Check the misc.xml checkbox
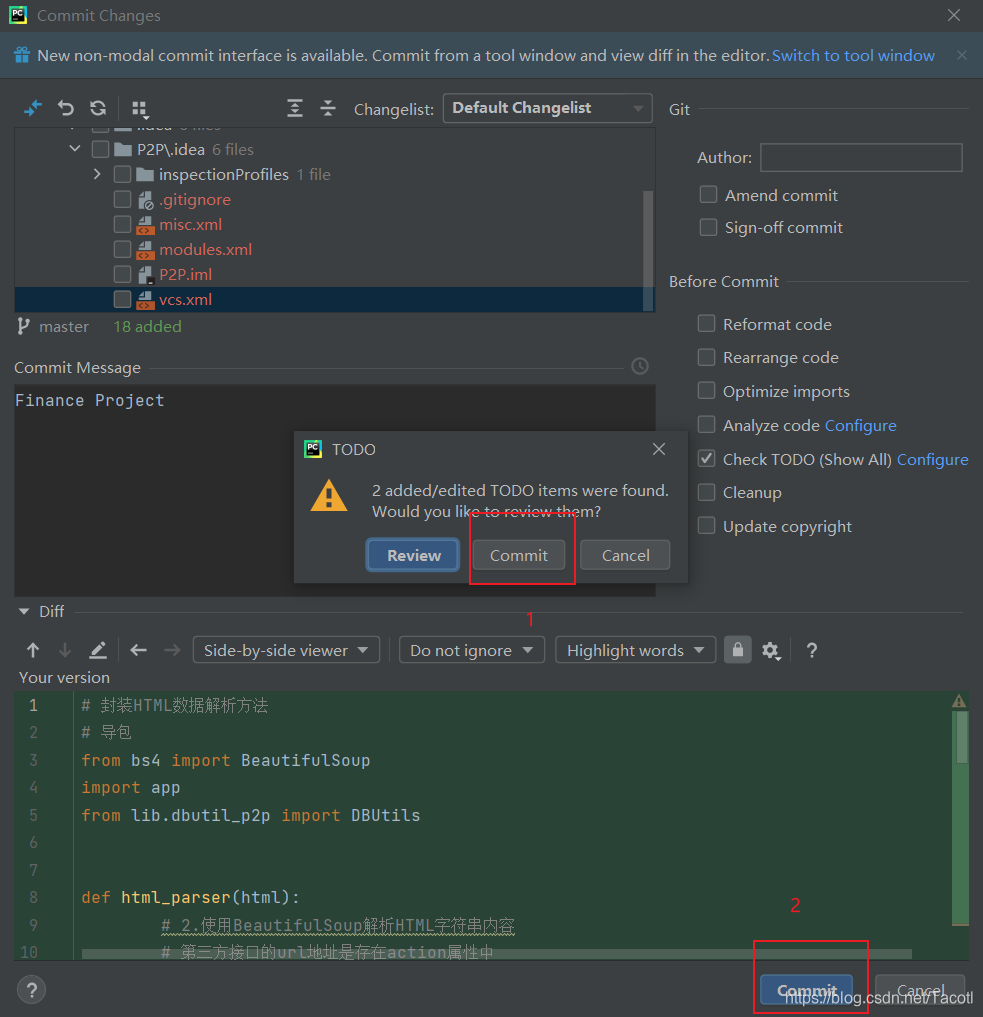Screen dimensions: 983x1017 pyautogui.click(x=123, y=224)
